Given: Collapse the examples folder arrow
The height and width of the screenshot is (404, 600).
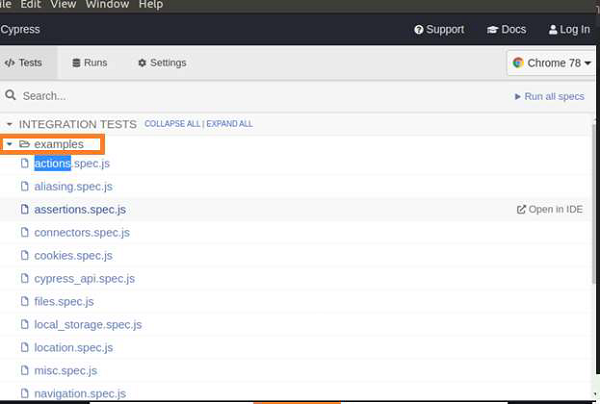Looking at the screenshot, I should 10,144.
